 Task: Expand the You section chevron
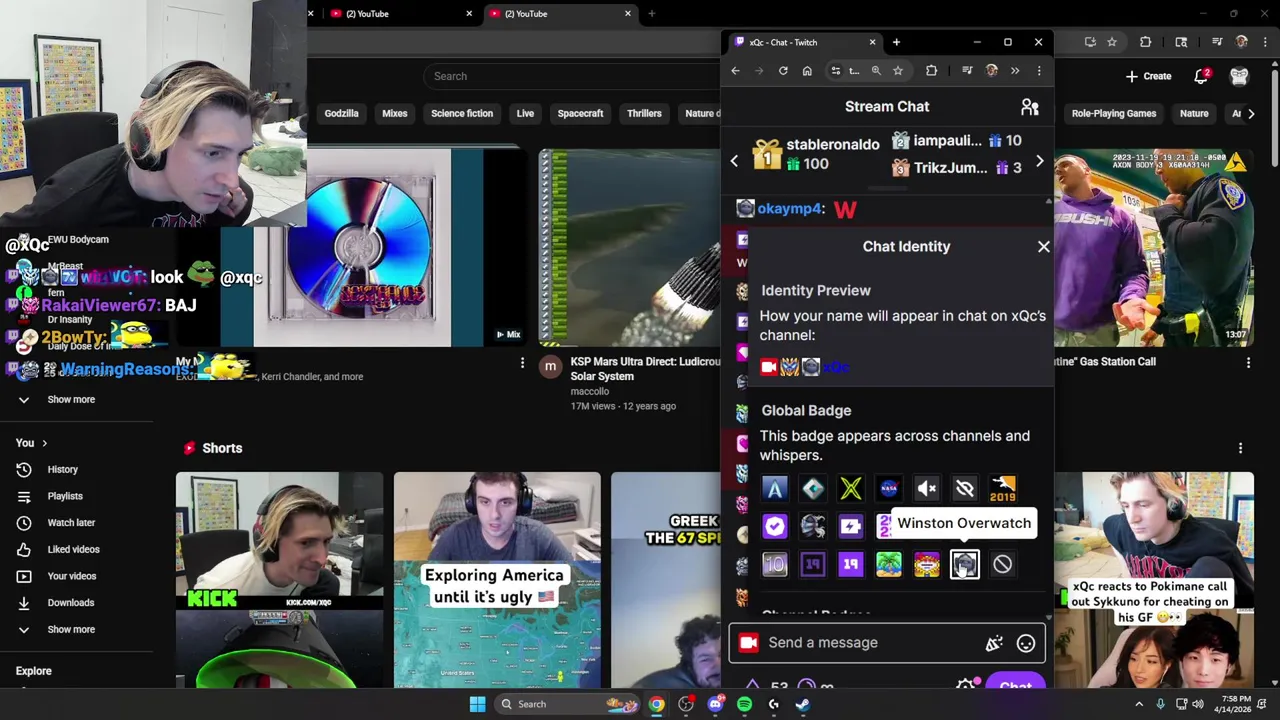coord(44,443)
